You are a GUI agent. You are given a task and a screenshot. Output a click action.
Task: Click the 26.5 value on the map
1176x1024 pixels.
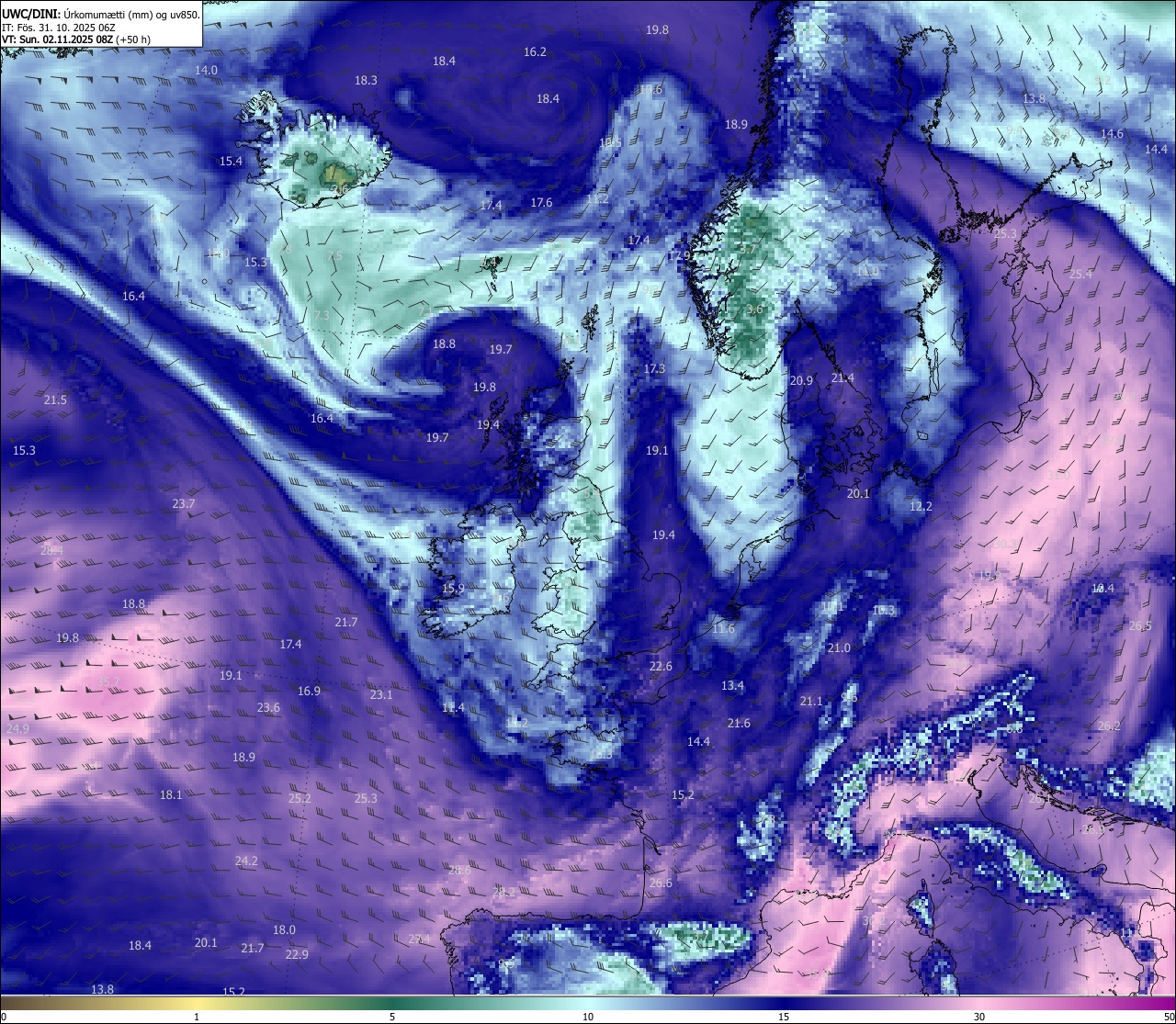point(1140,626)
